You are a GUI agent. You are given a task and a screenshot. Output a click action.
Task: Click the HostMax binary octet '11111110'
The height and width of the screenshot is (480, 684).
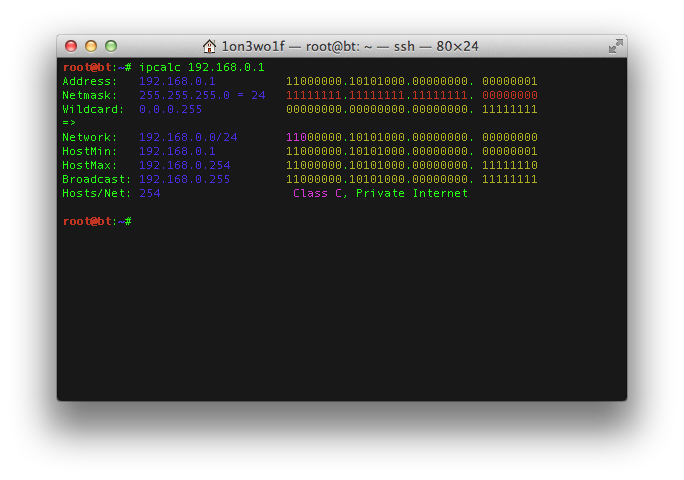click(510, 165)
